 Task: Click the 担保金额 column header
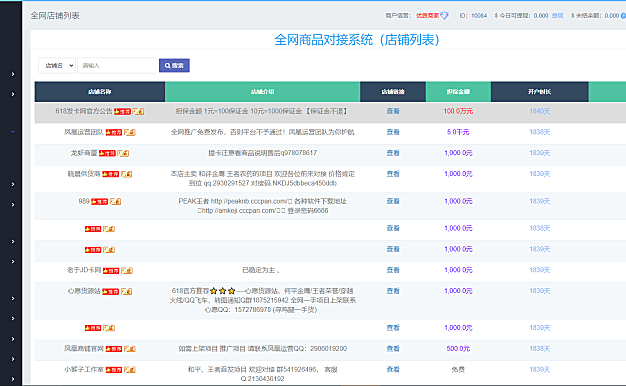tap(458, 92)
